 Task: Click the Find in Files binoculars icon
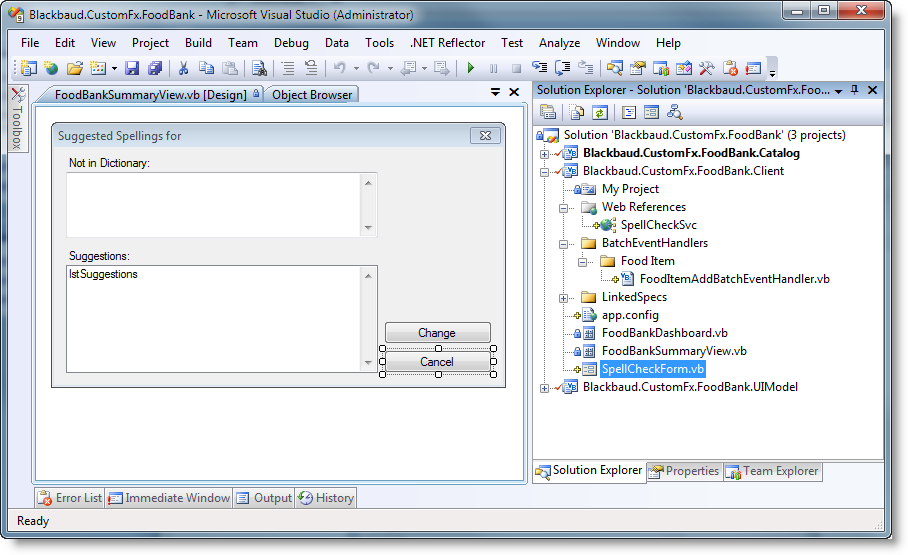point(259,68)
